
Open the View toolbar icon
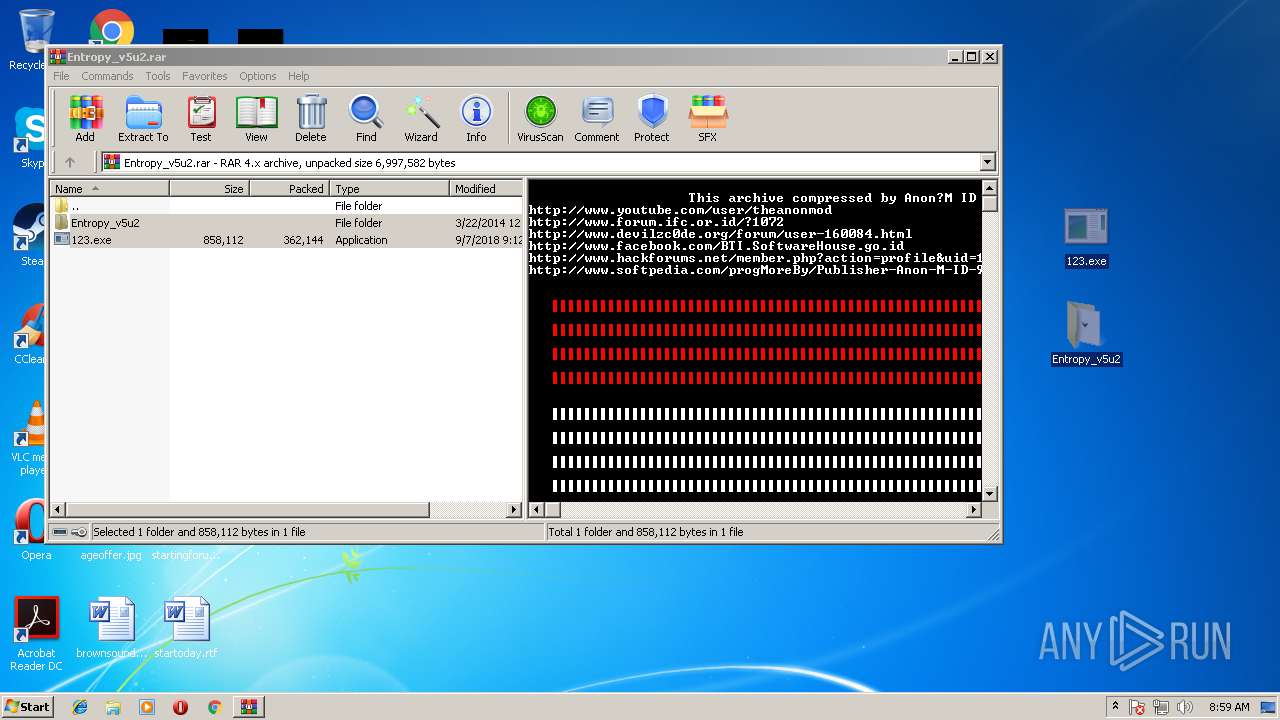click(x=256, y=119)
